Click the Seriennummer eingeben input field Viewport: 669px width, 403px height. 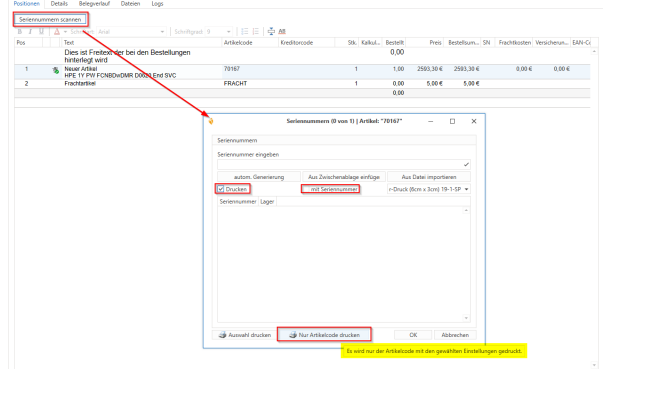(x=338, y=164)
